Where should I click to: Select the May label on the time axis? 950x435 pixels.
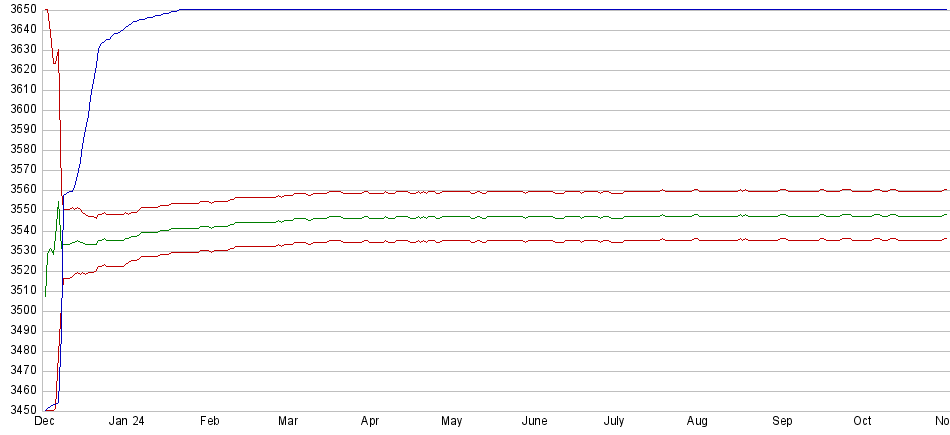(x=451, y=421)
